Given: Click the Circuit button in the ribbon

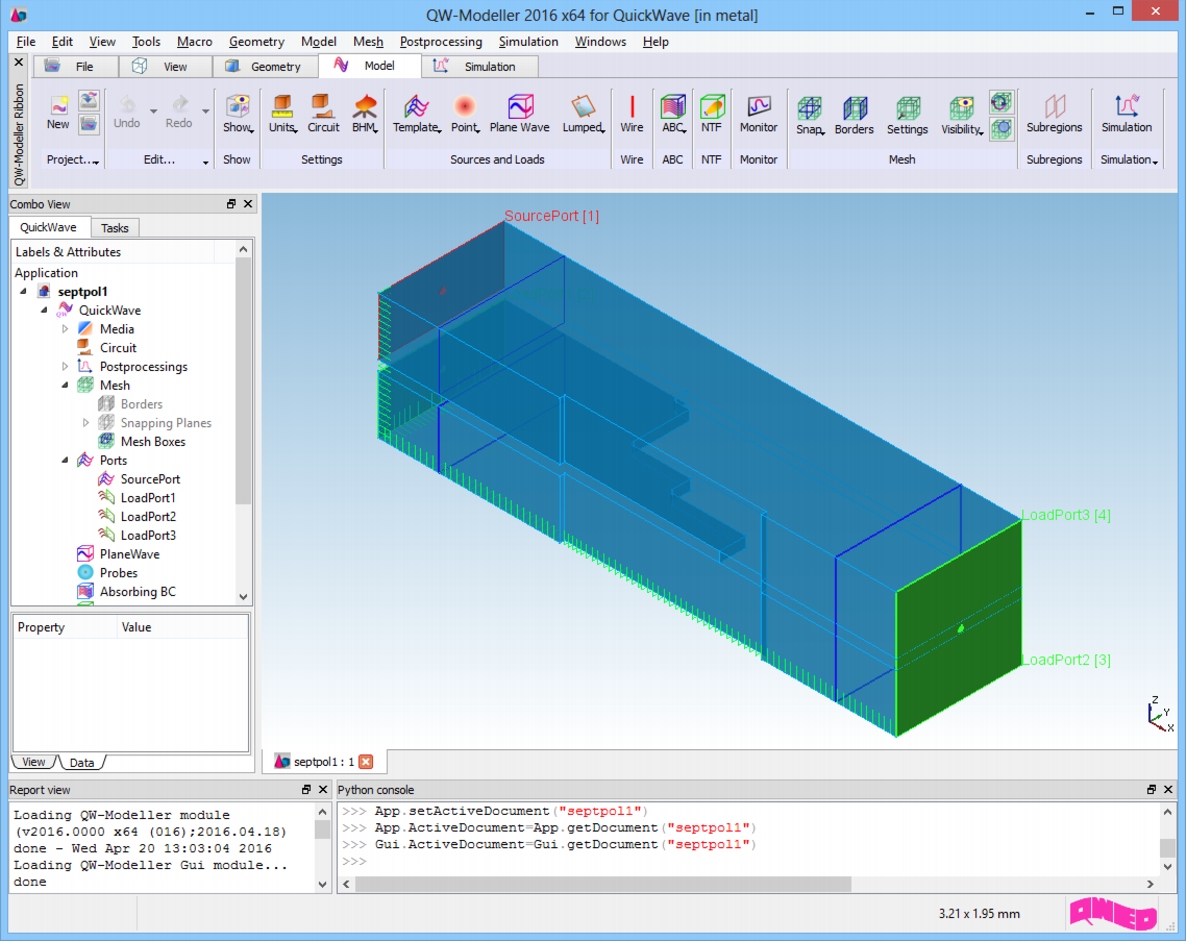Looking at the screenshot, I should click(323, 114).
